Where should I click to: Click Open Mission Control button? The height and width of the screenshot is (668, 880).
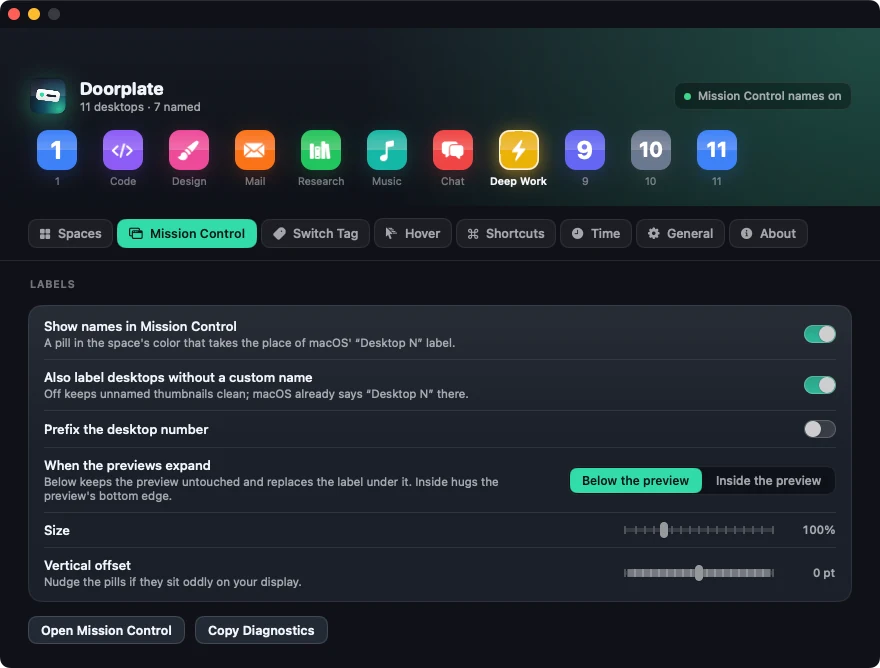point(106,630)
